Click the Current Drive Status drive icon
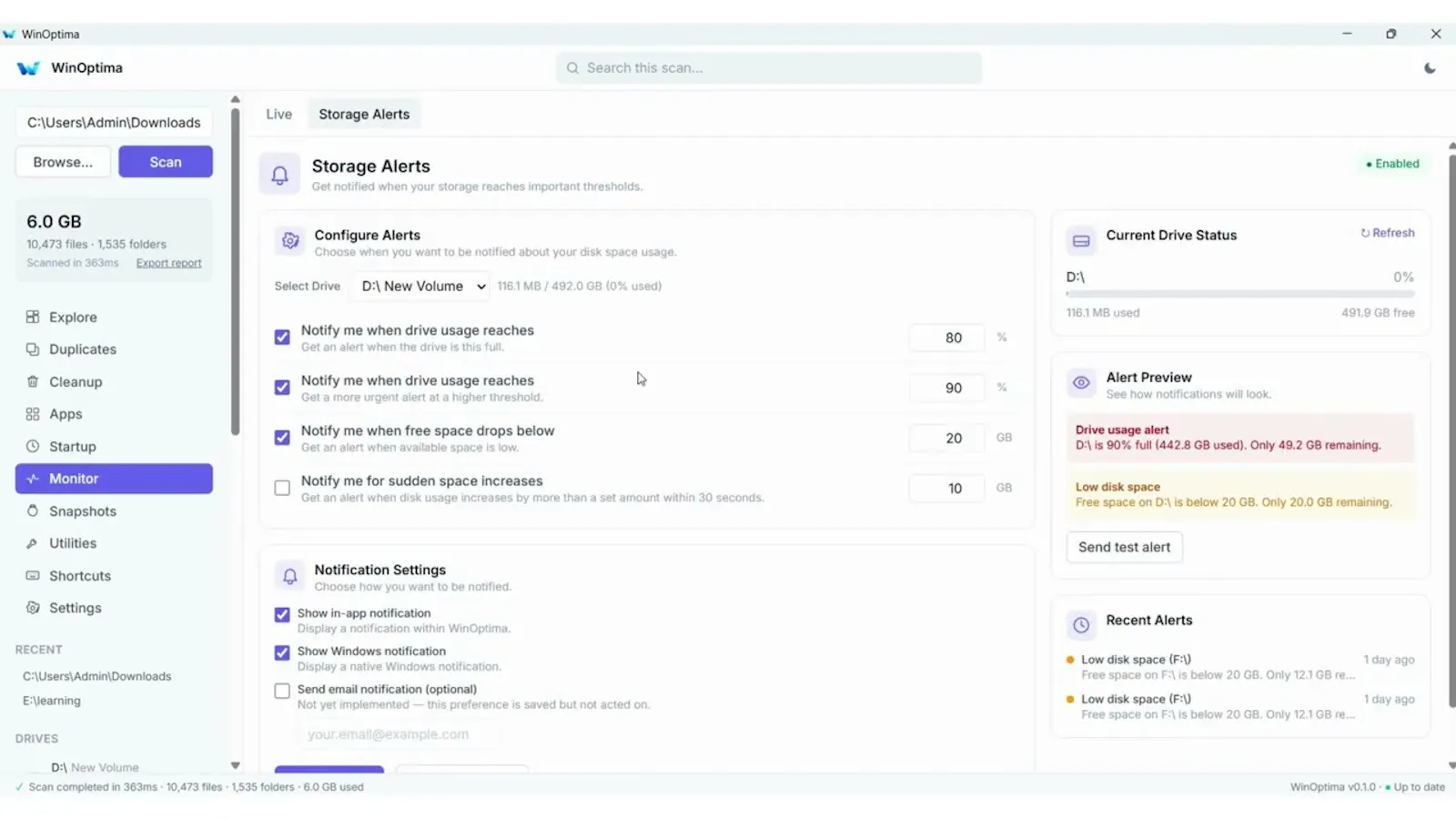1456x819 pixels. click(x=1081, y=241)
